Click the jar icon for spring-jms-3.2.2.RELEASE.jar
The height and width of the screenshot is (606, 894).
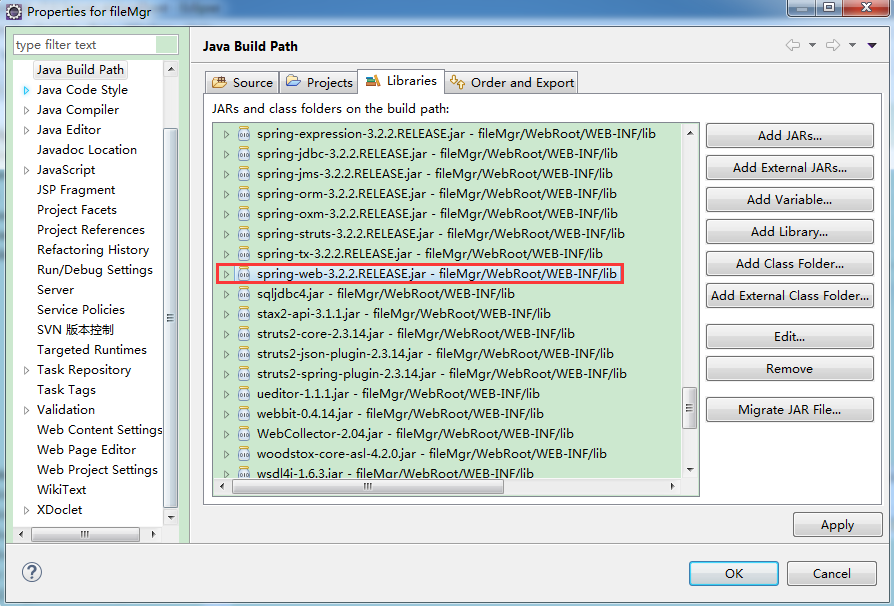pos(244,174)
